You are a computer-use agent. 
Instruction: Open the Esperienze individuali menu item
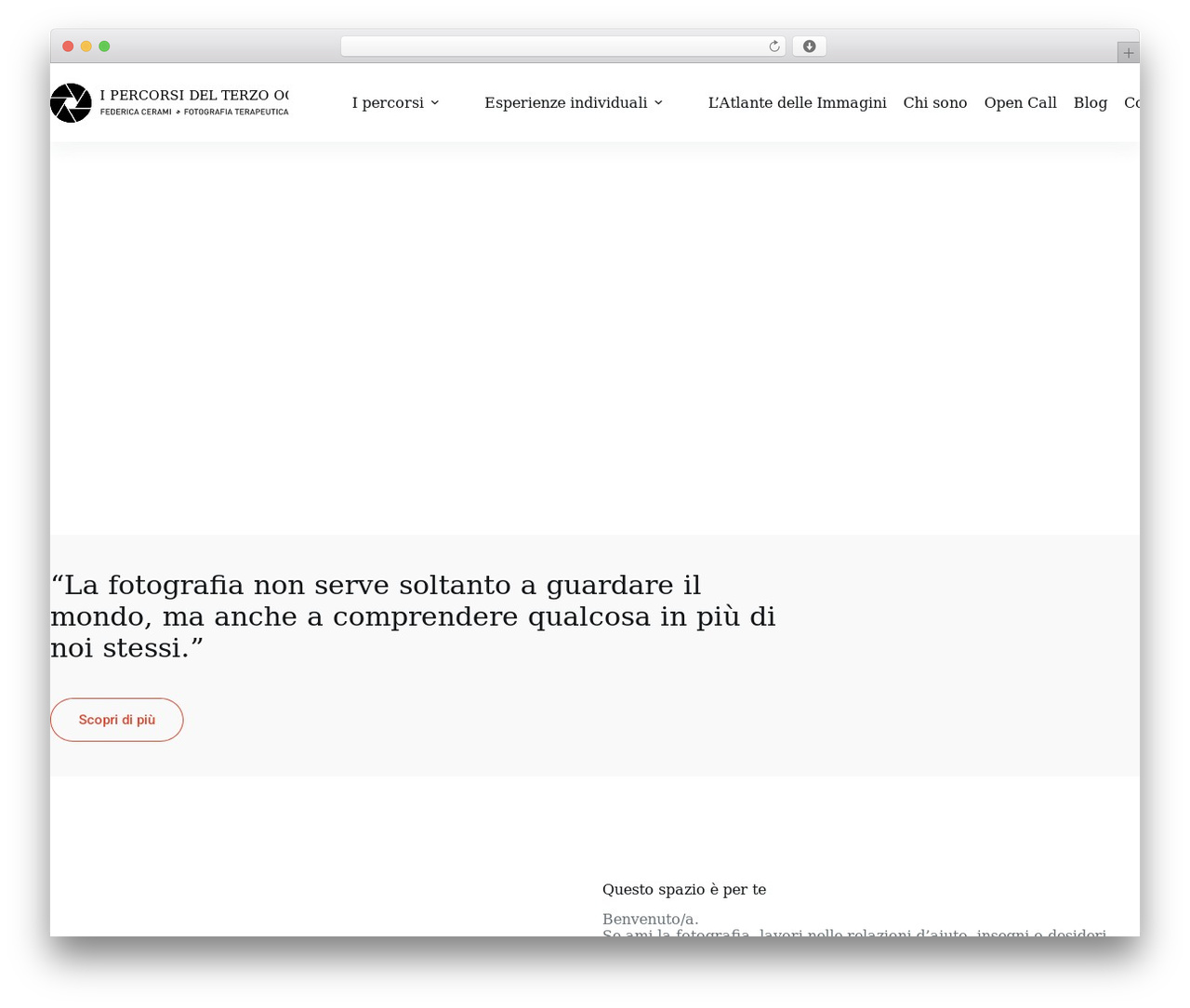[x=565, y=103]
